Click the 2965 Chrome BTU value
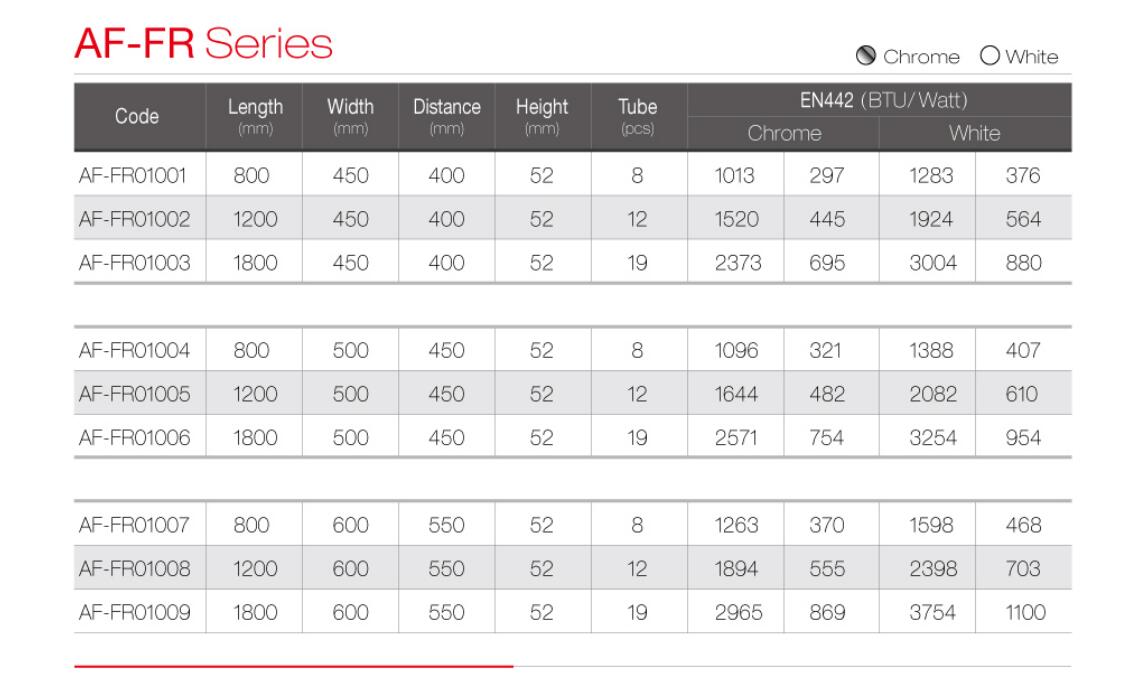This screenshot has height=699, width=1135. click(738, 612)
